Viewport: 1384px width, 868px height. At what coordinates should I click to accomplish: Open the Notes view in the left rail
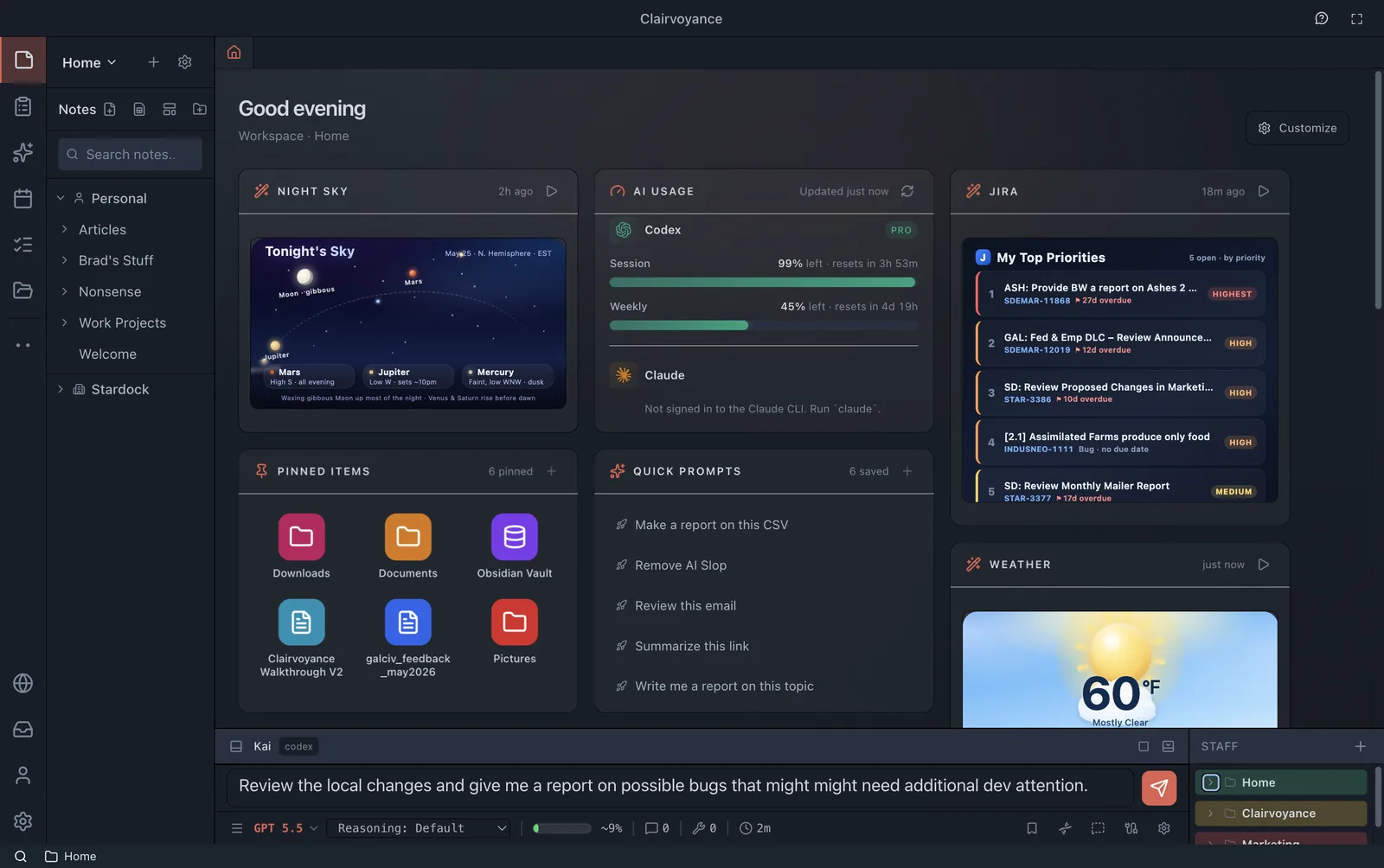[x=23, y=60]
